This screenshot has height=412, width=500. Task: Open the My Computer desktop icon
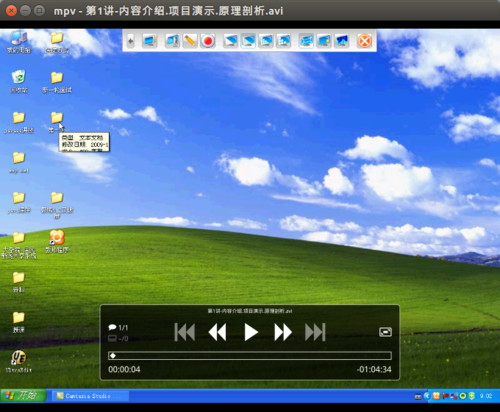(x=19, y=42)
